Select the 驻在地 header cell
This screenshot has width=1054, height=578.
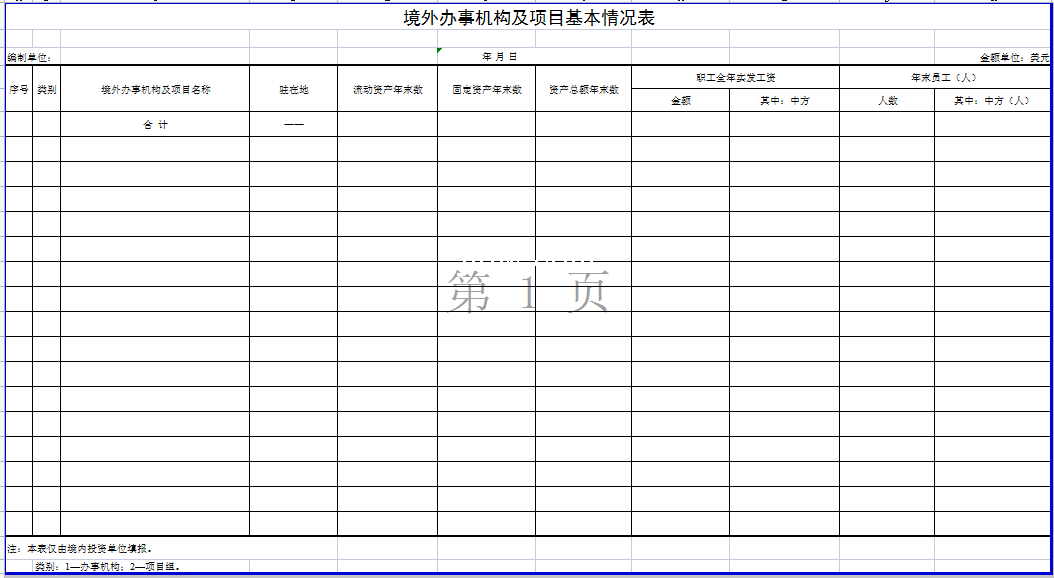(x=293, y=89)
